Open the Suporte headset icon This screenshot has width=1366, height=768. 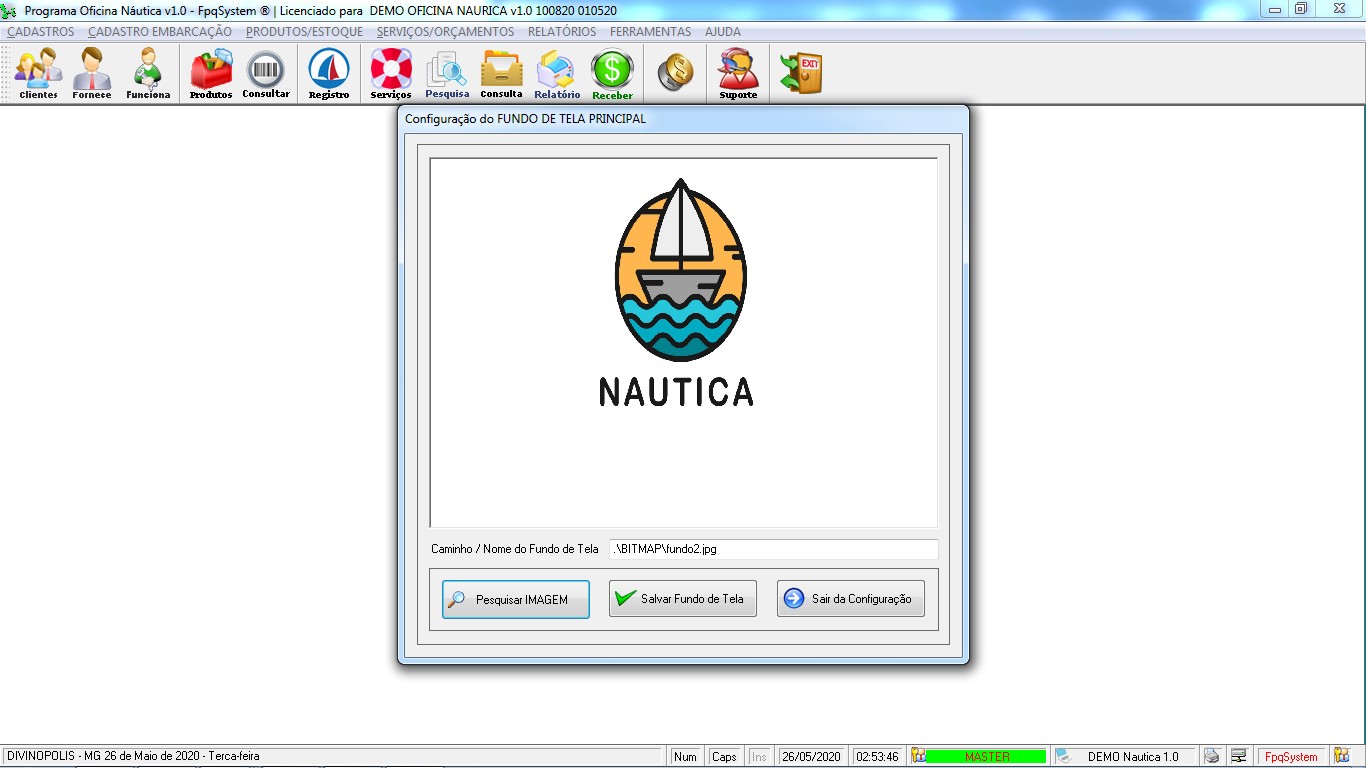click(738, 74)
